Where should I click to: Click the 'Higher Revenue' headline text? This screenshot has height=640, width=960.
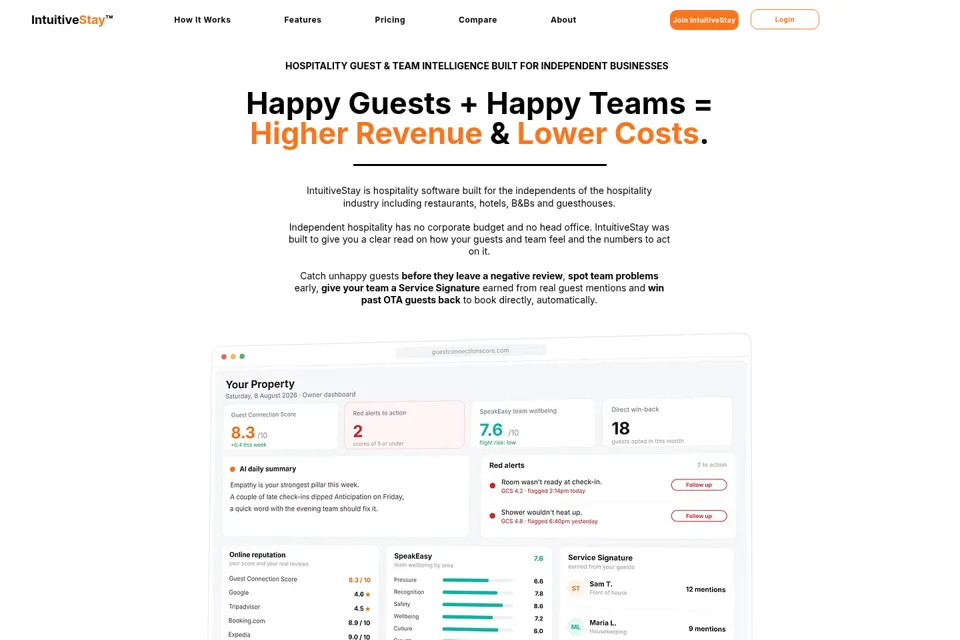pyautogui.click(x=366, y=134)
